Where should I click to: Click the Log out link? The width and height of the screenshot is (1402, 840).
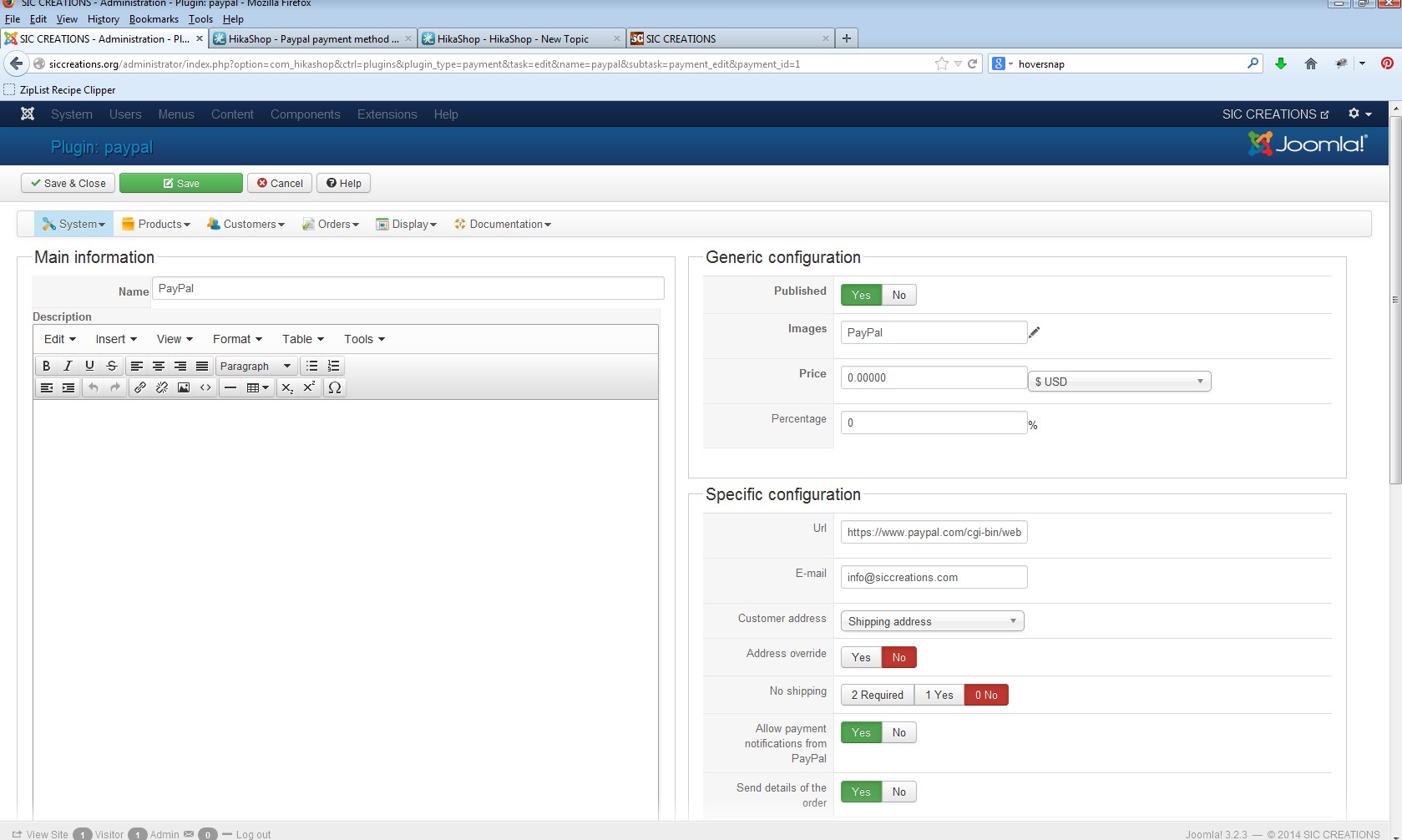click(253, 834)
